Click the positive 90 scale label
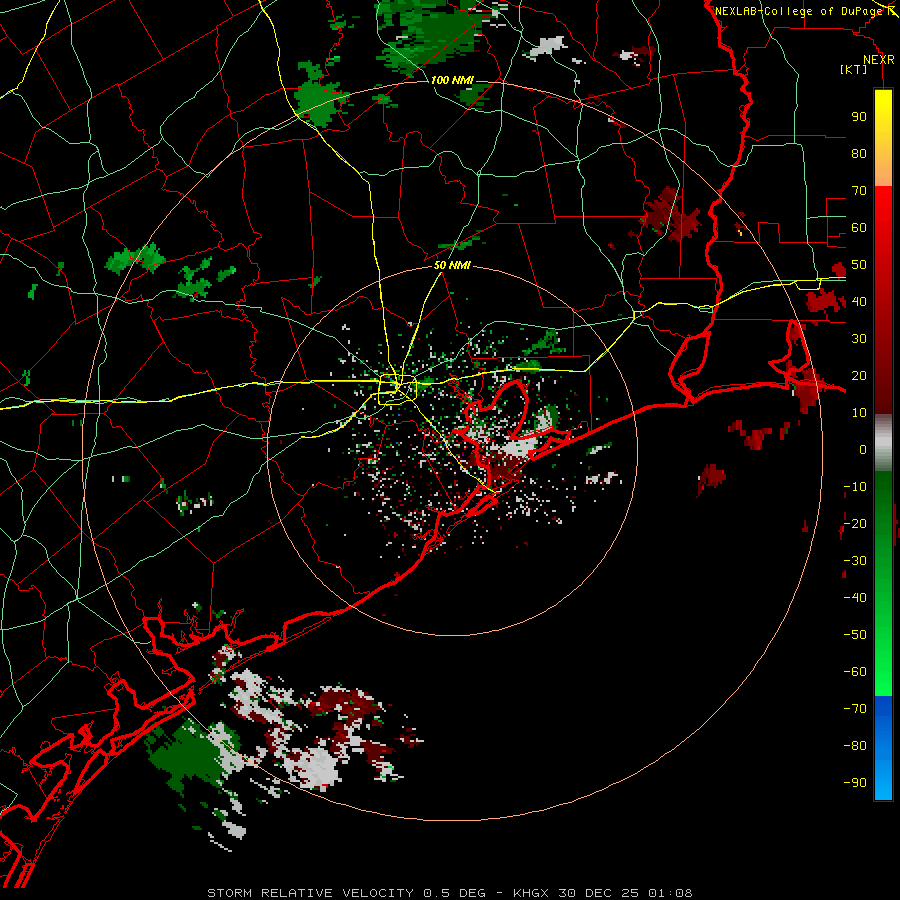This screenshot has height=900, width=900. pyautogui.click(x=859, y=117)
